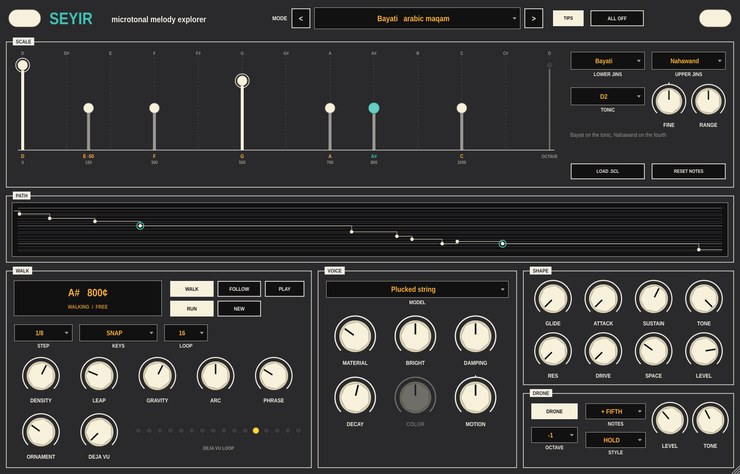Viewport: 740px width, 474px height.
Task: Click the cream pill button right of All Off
Action: coord(715,18)
